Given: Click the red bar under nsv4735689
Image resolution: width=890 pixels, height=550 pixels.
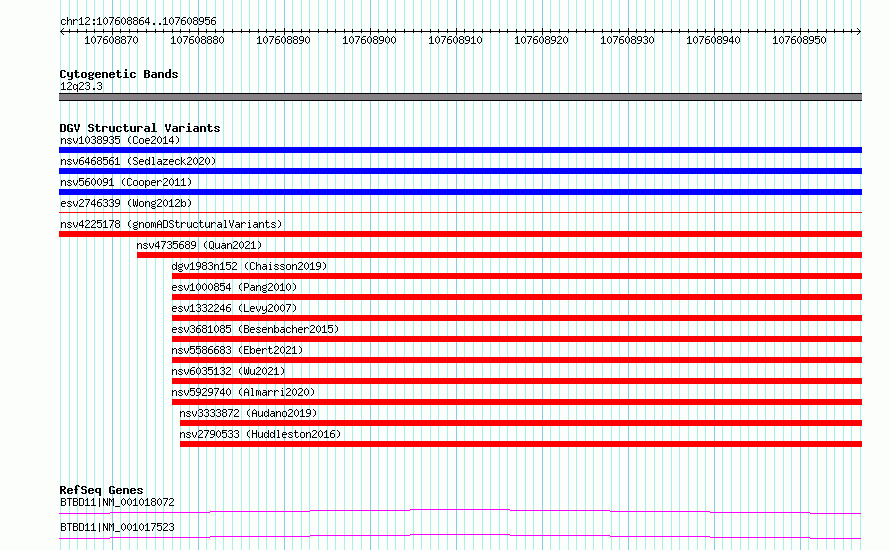Looking at the screenshot, I should coord(499,255).
